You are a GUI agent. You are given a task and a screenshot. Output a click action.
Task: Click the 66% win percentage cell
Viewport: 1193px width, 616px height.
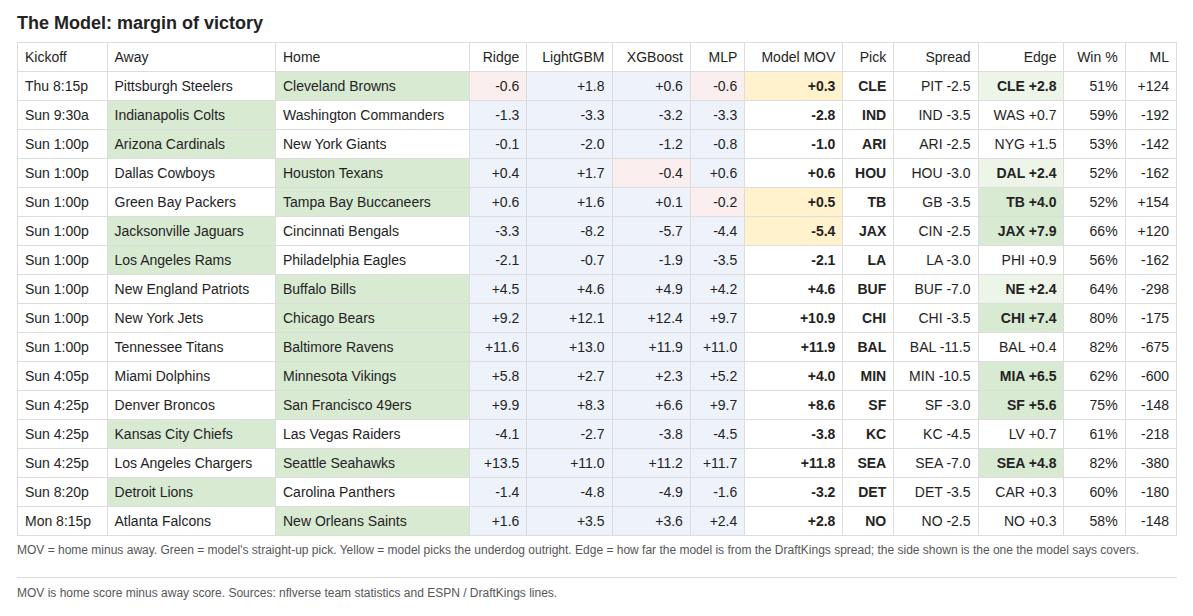point(1095,231)
